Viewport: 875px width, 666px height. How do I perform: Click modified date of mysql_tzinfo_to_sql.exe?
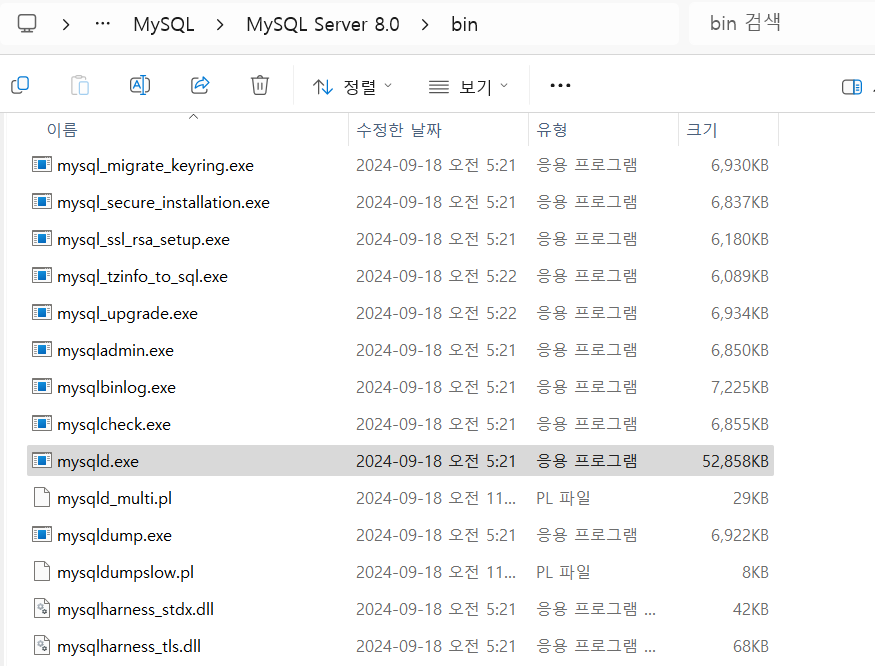436,276
